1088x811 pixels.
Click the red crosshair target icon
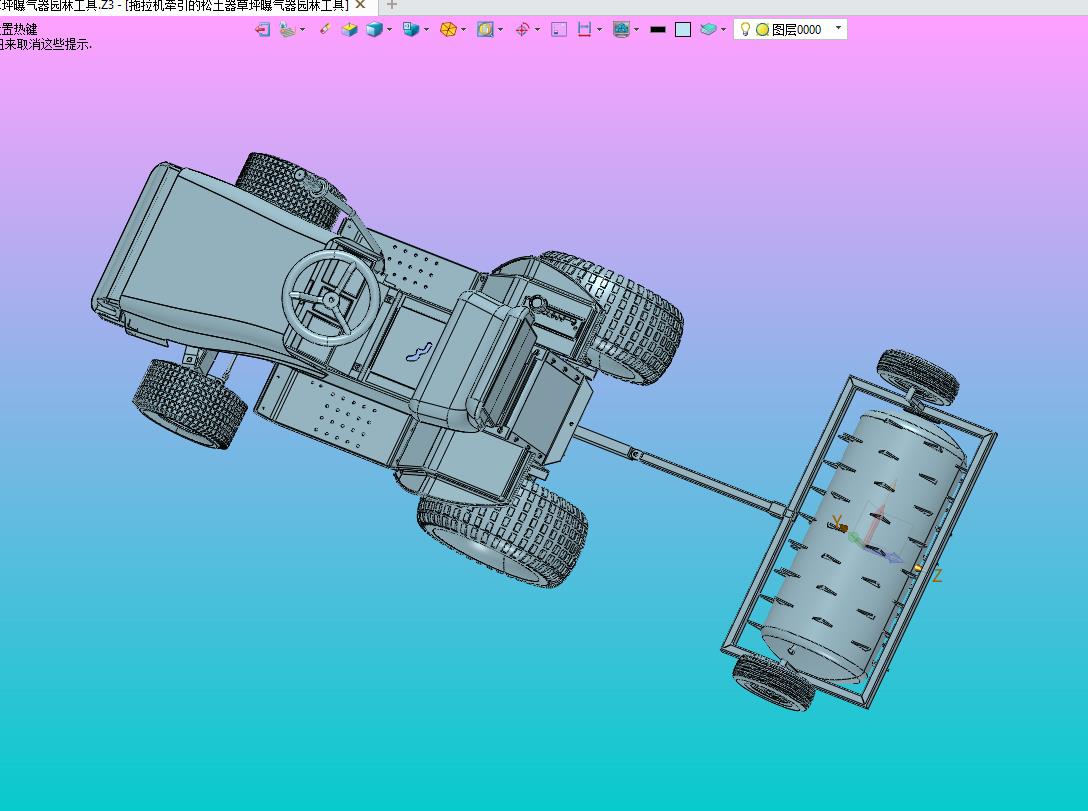tap(522, 29)
